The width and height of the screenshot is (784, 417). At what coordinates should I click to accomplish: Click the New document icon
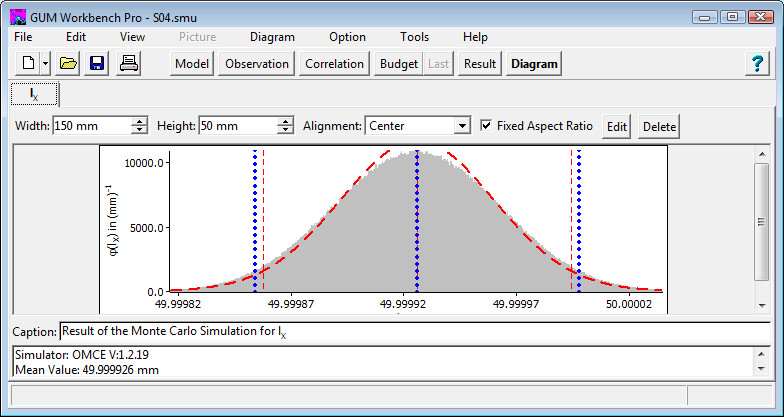[x=28, y=64]
